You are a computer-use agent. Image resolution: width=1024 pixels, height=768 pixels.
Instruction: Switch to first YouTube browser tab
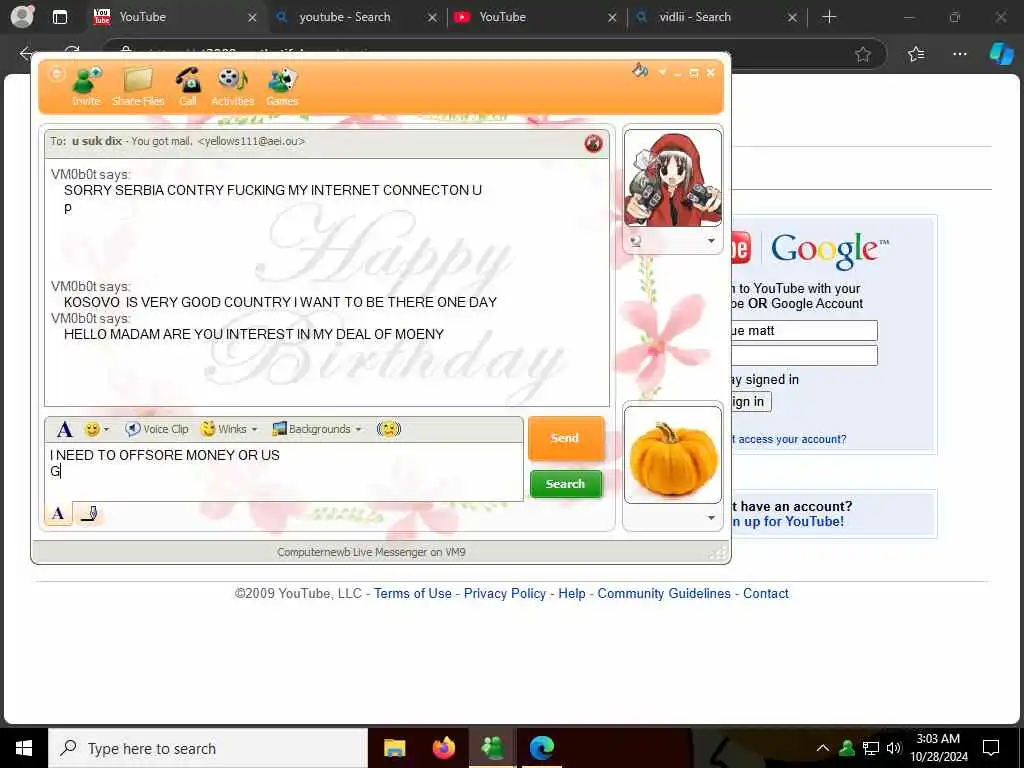(175, 17)
